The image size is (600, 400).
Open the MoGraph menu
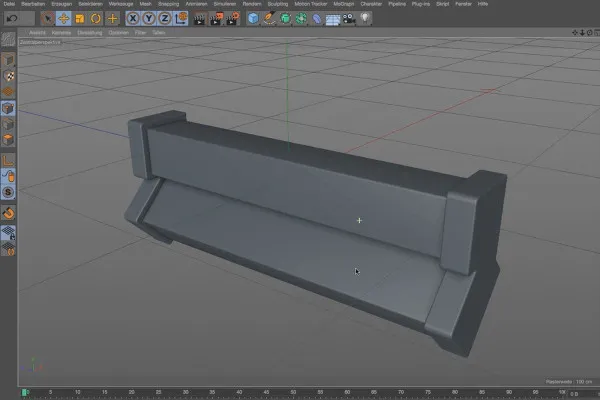pyautogui.click(x=344, y=4)
